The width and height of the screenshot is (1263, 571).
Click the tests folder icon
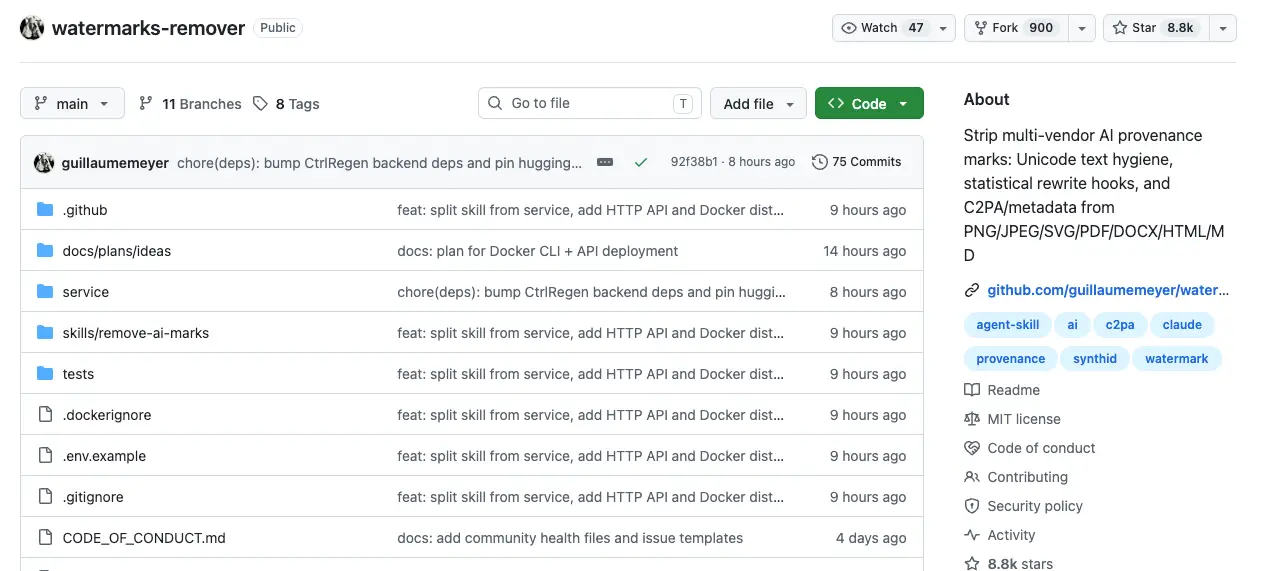click(x=45, y=374)
